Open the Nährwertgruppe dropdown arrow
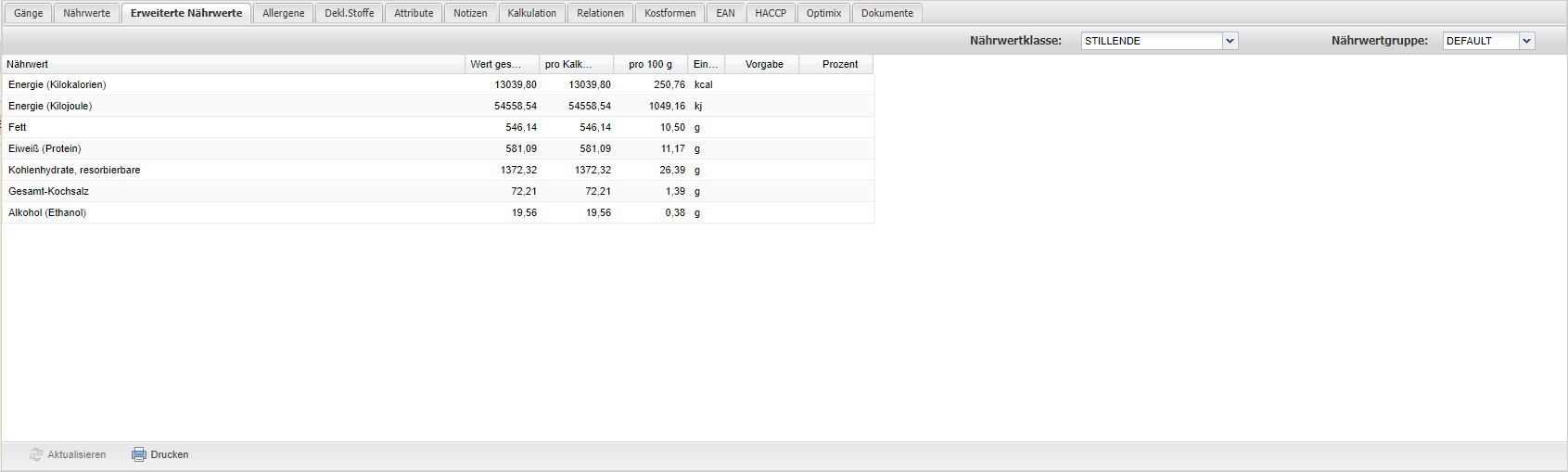This screenshot has width=1568, height=472. pyautogui.click(x=1527, y=41)
